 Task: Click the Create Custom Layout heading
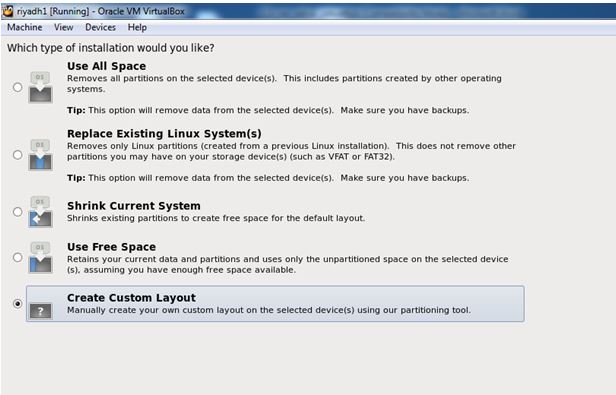pyautogui.click(x=131, y=298)
